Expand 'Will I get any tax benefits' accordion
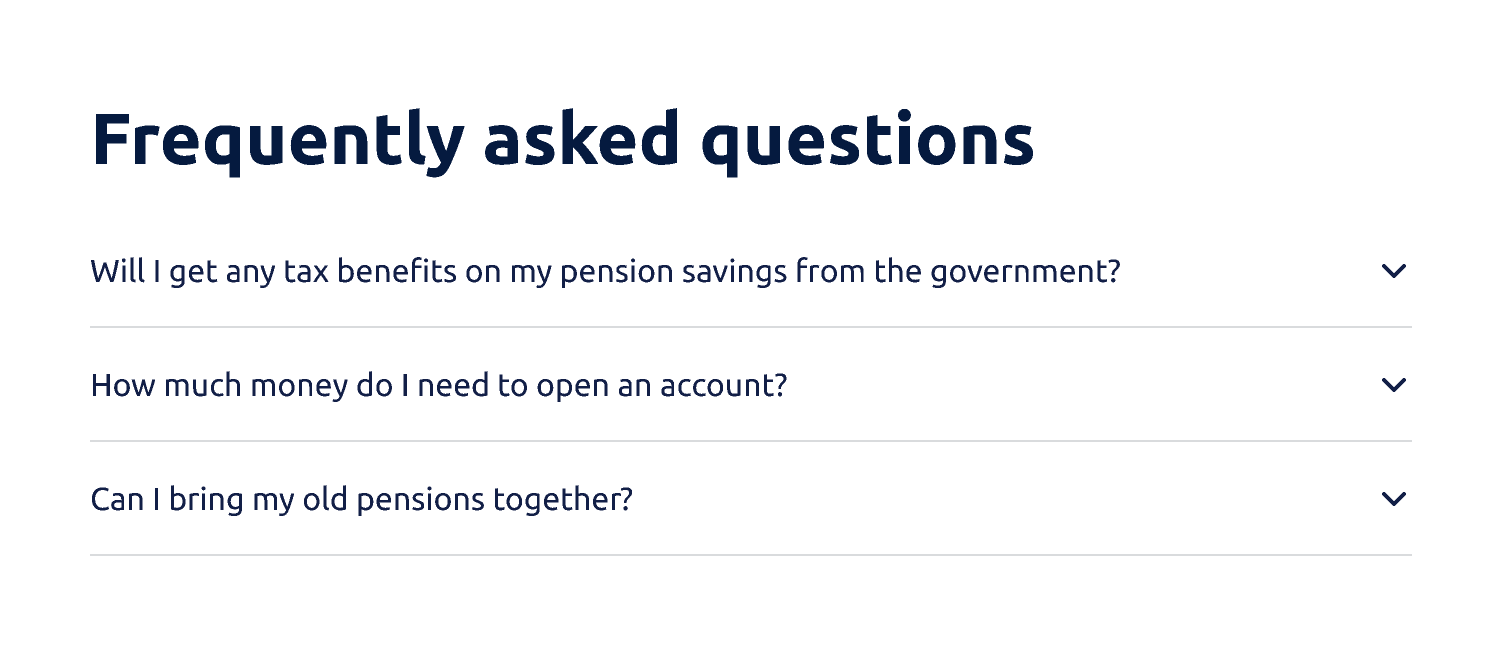The height and width of the screenshot is (668, 1500). [x=751, y=270]
